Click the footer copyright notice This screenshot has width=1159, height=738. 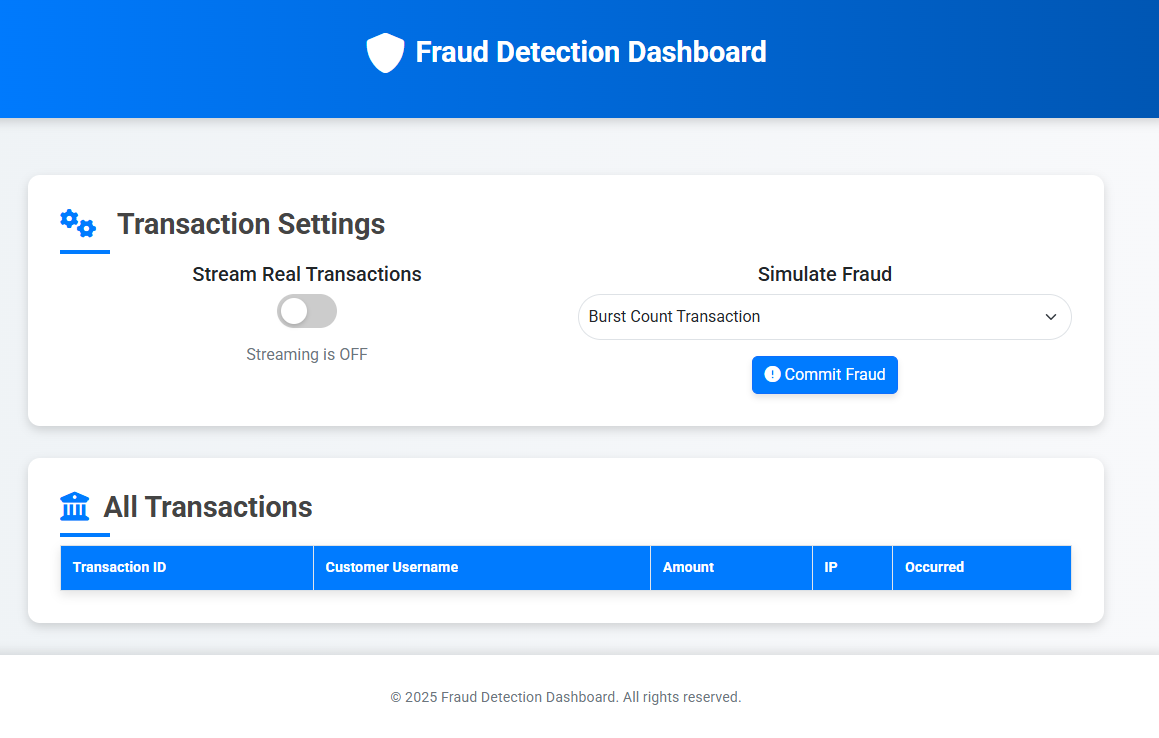pos(566,697)
